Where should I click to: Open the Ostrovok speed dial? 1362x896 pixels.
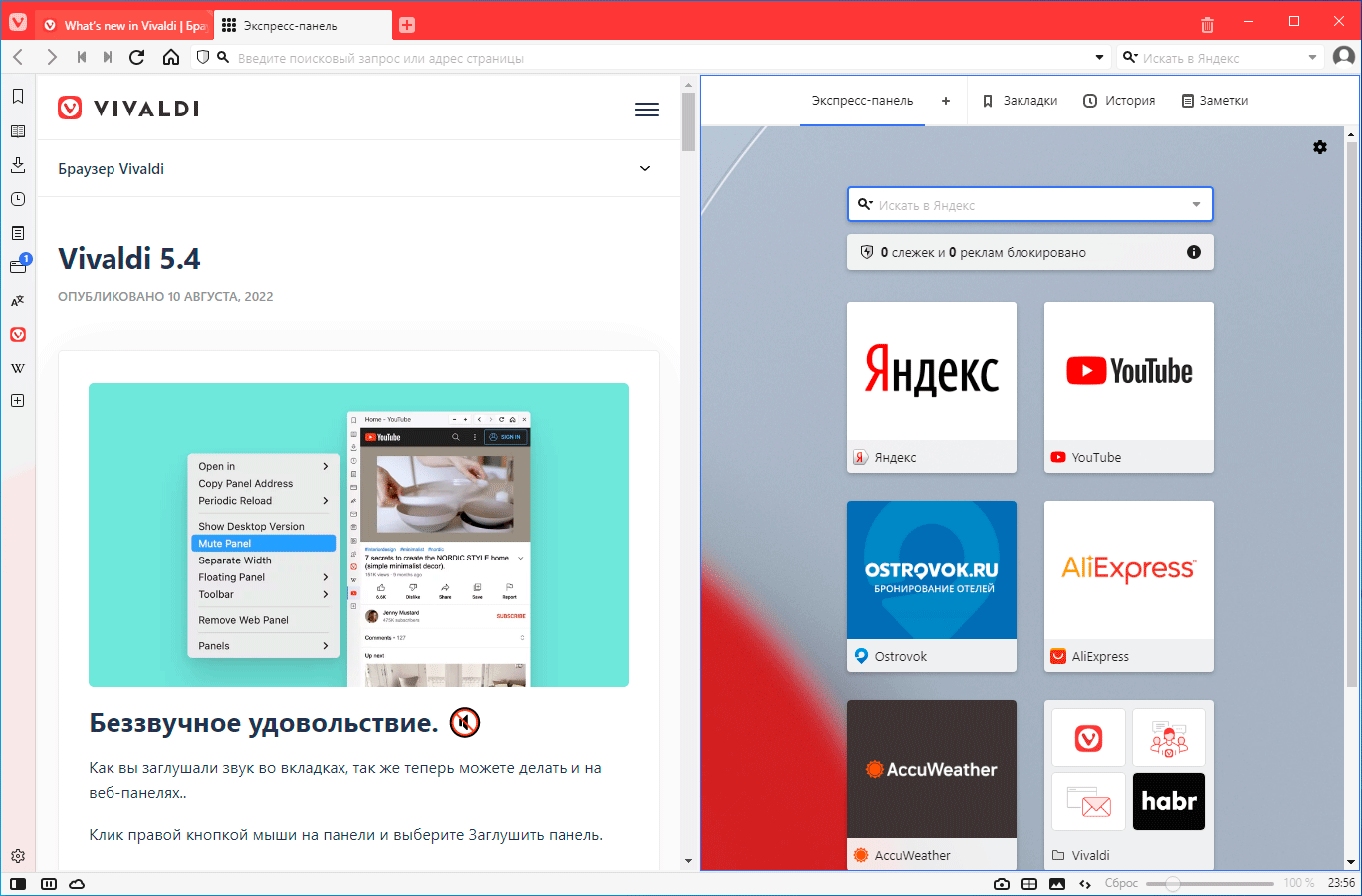[x=932, y=586]
